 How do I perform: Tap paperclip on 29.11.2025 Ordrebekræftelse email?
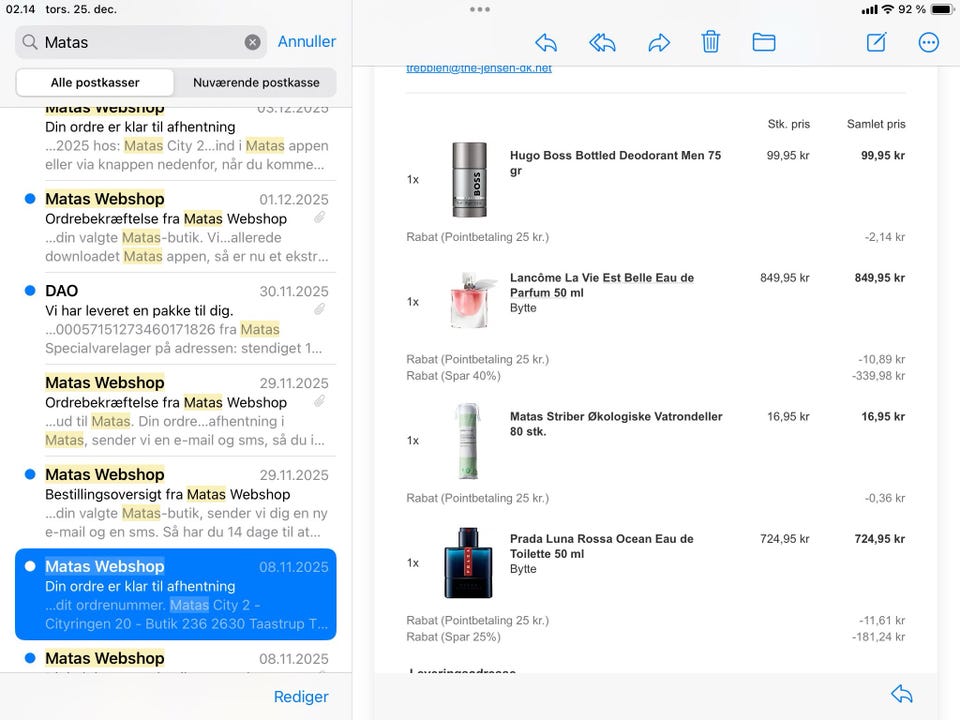[320, 401]
